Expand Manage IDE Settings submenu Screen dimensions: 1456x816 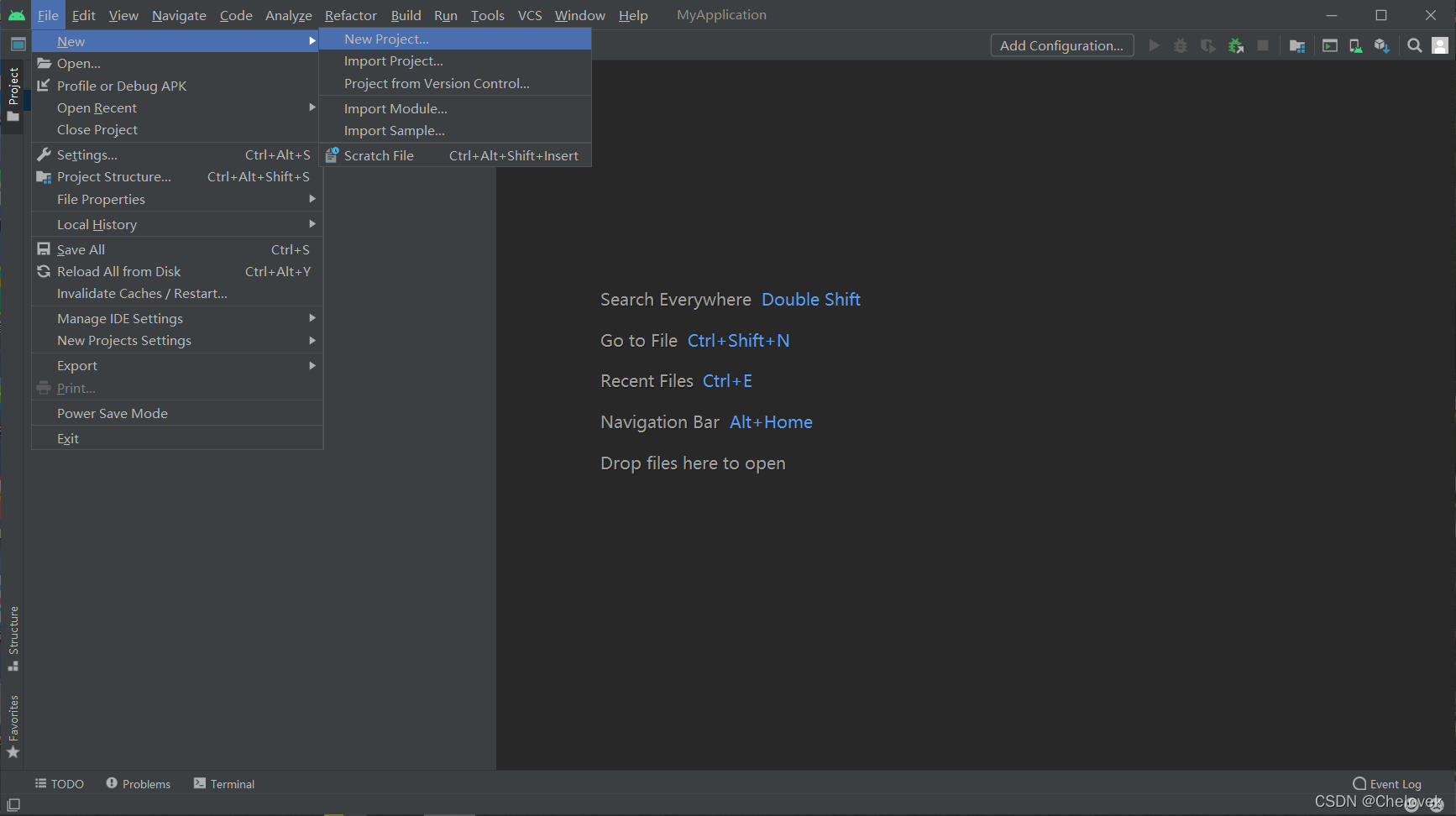pyautogui.click(x=176, y=318)
